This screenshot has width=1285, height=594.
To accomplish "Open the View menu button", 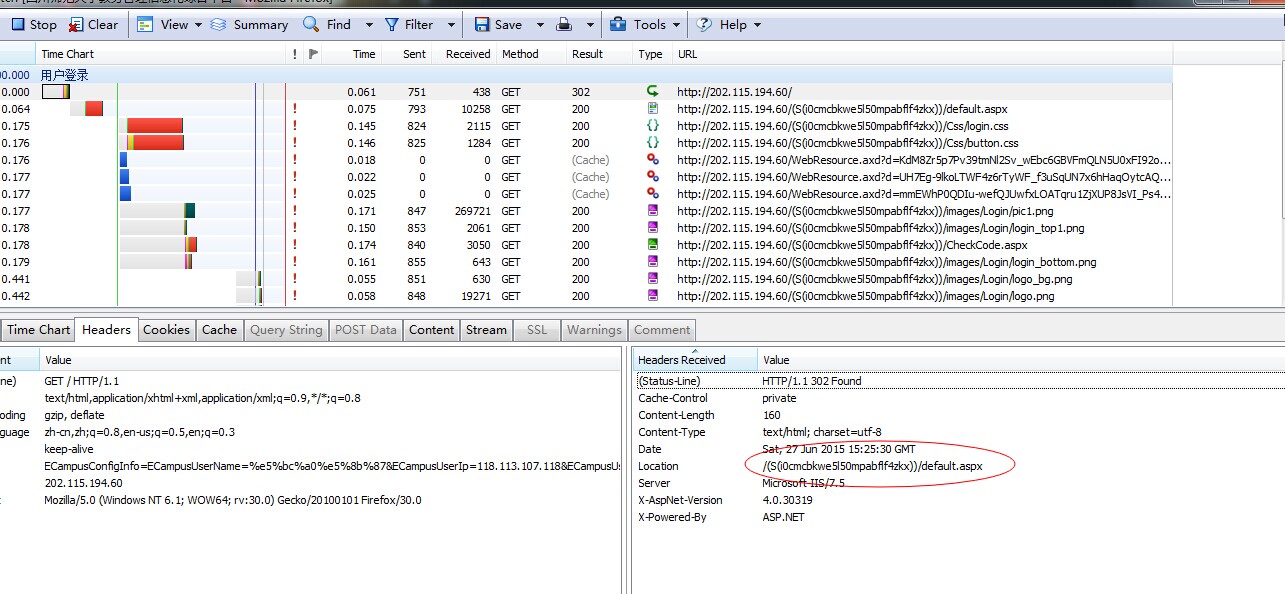I will (163, 25).
